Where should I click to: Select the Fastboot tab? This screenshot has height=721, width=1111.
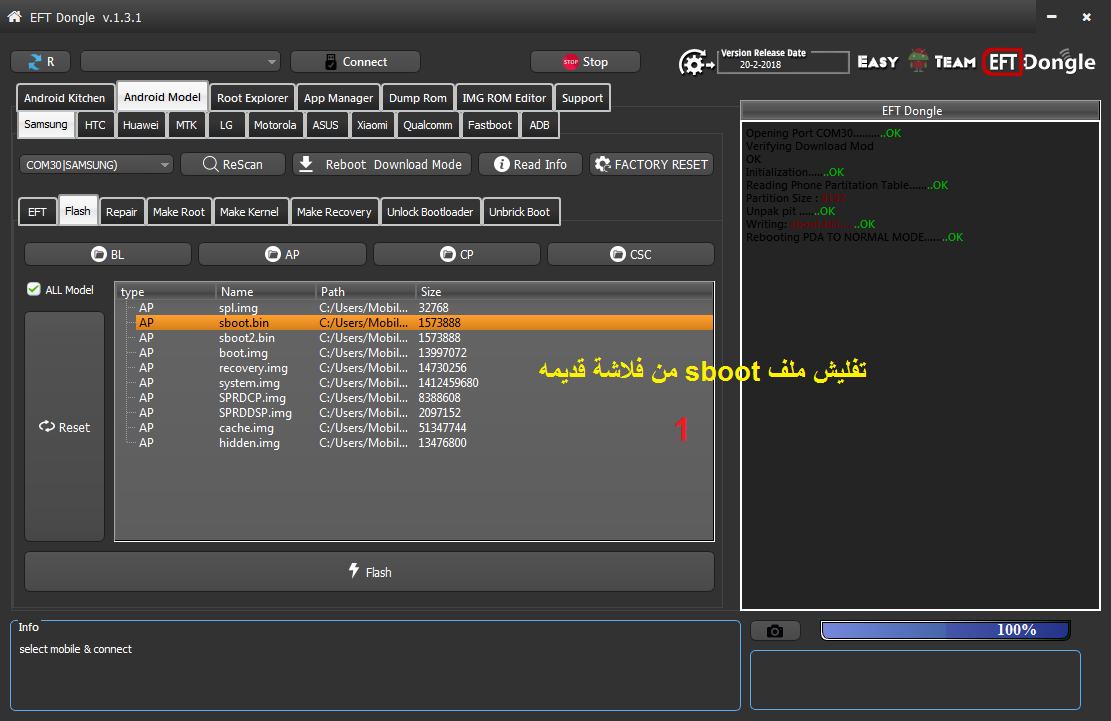(490, 125)
